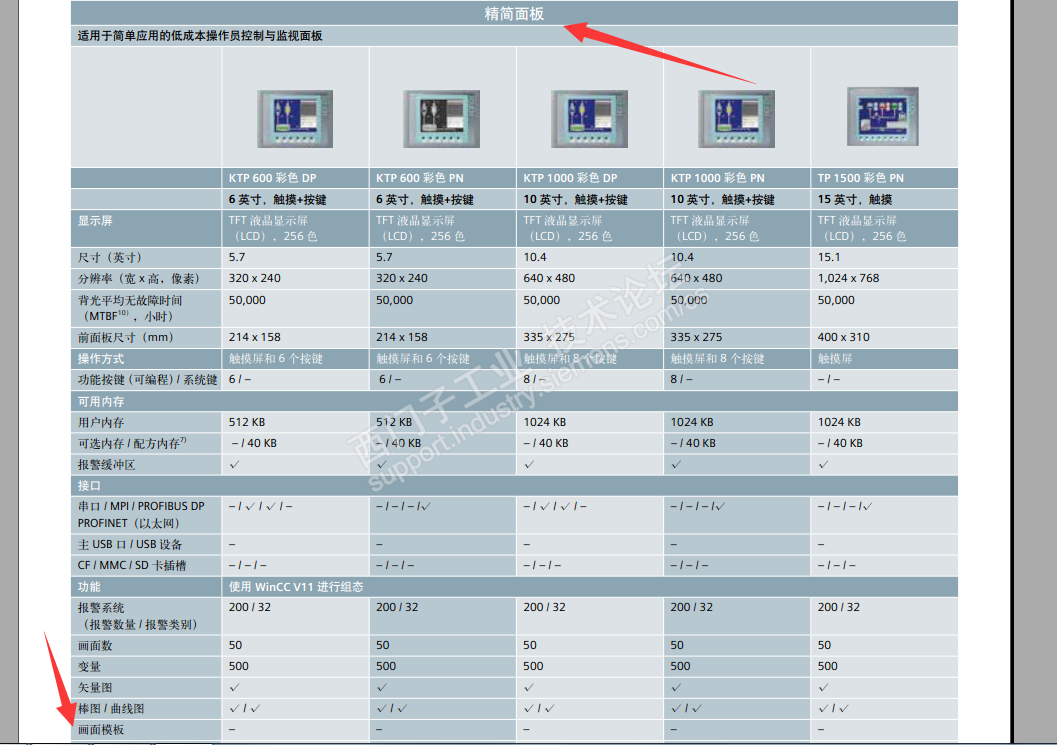Click the 使用 WinCC V11 进行组态 text
Viewport: 1057px width, 745px height.
point(296,587)
